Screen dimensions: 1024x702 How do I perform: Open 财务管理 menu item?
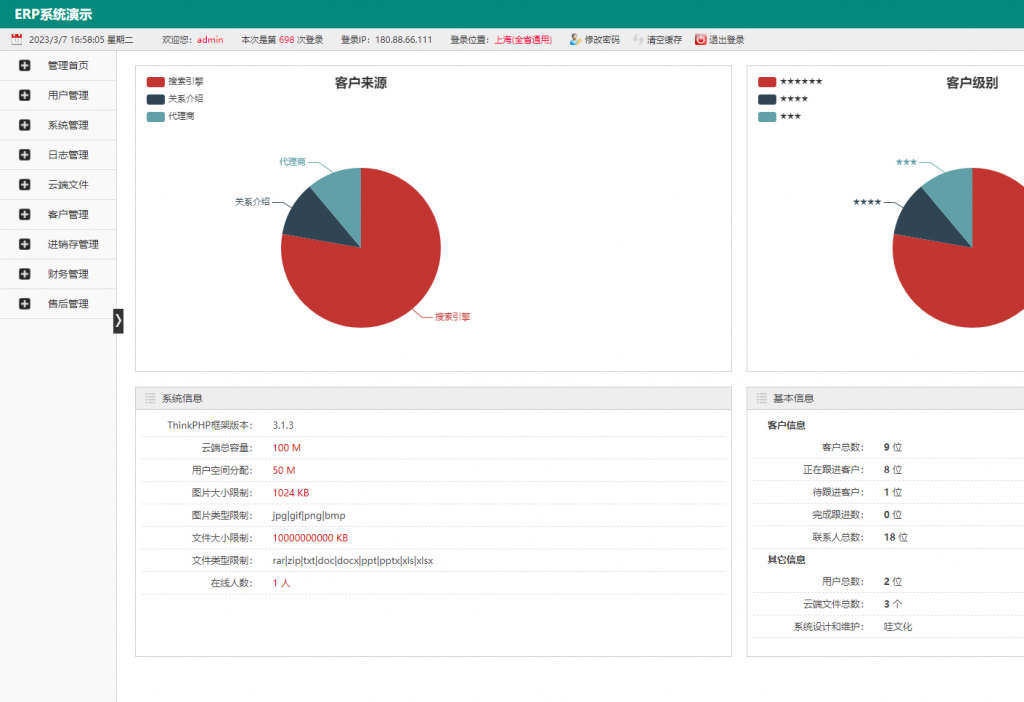[68, 274]
